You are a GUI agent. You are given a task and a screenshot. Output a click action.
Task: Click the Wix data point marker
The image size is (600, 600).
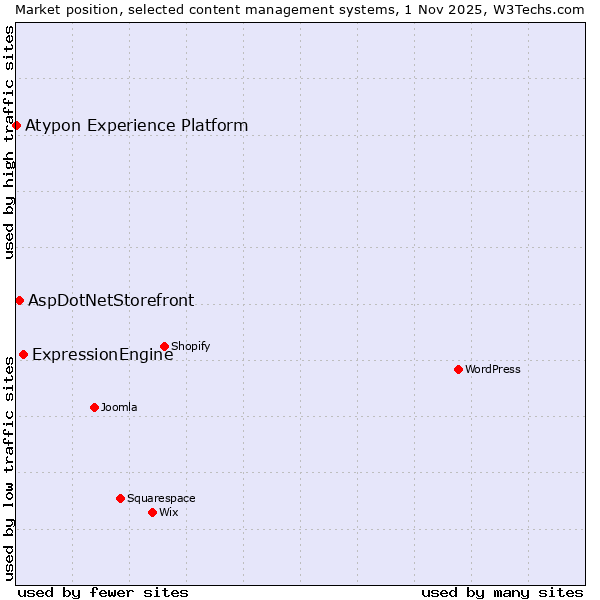tap(152, 512)
